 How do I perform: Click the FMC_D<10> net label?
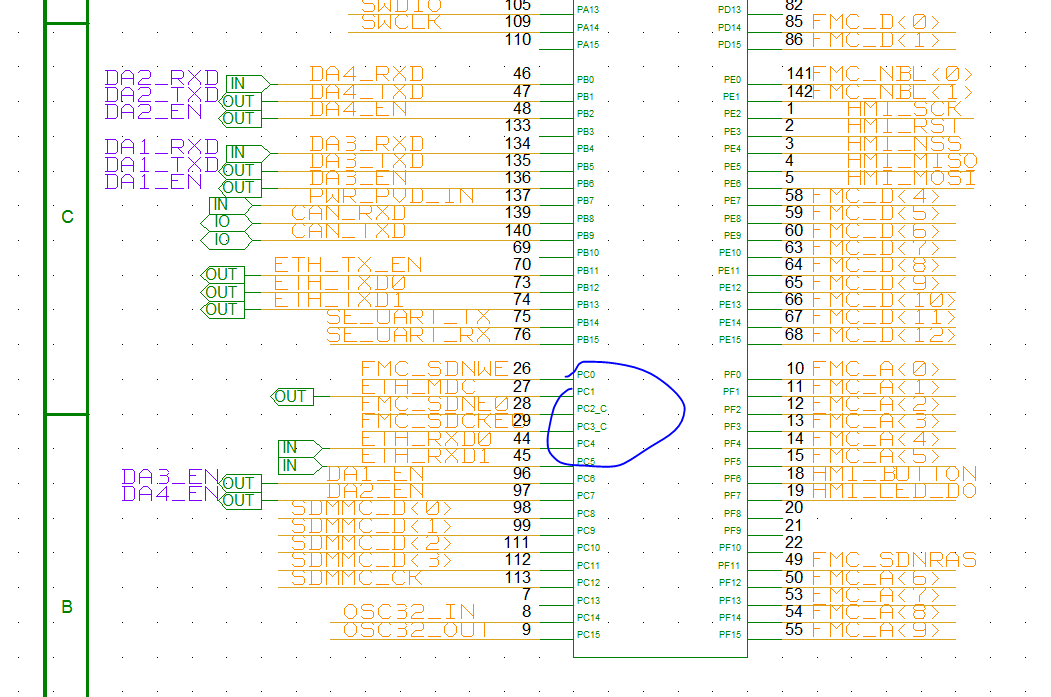(884, 300)
